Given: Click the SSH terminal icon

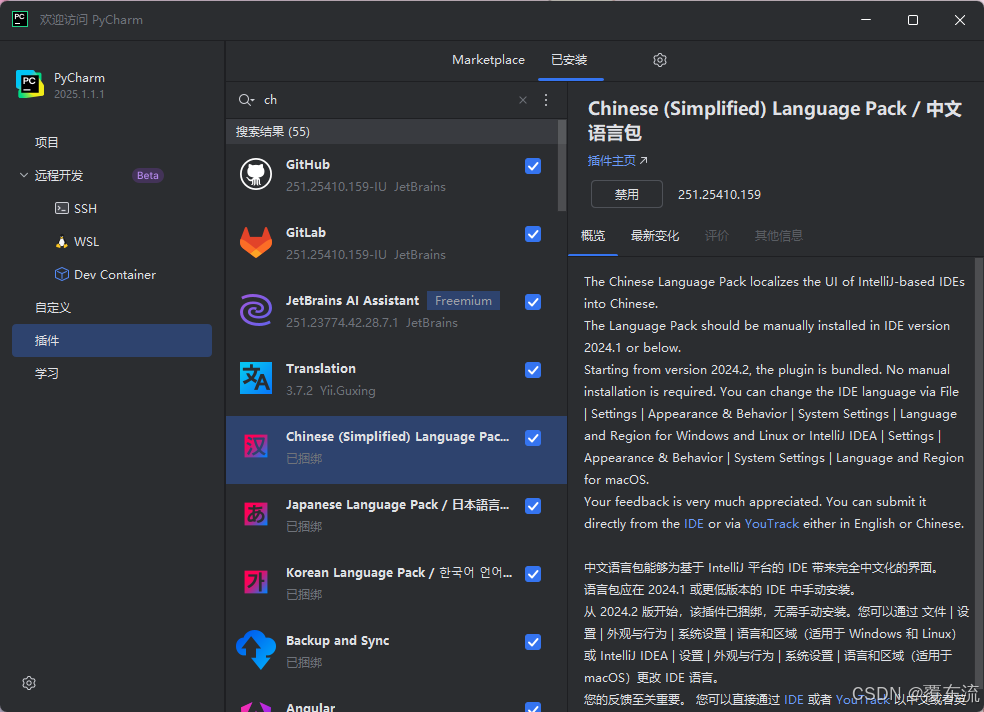Looking at the screenshot, I should tap(62, 208).
